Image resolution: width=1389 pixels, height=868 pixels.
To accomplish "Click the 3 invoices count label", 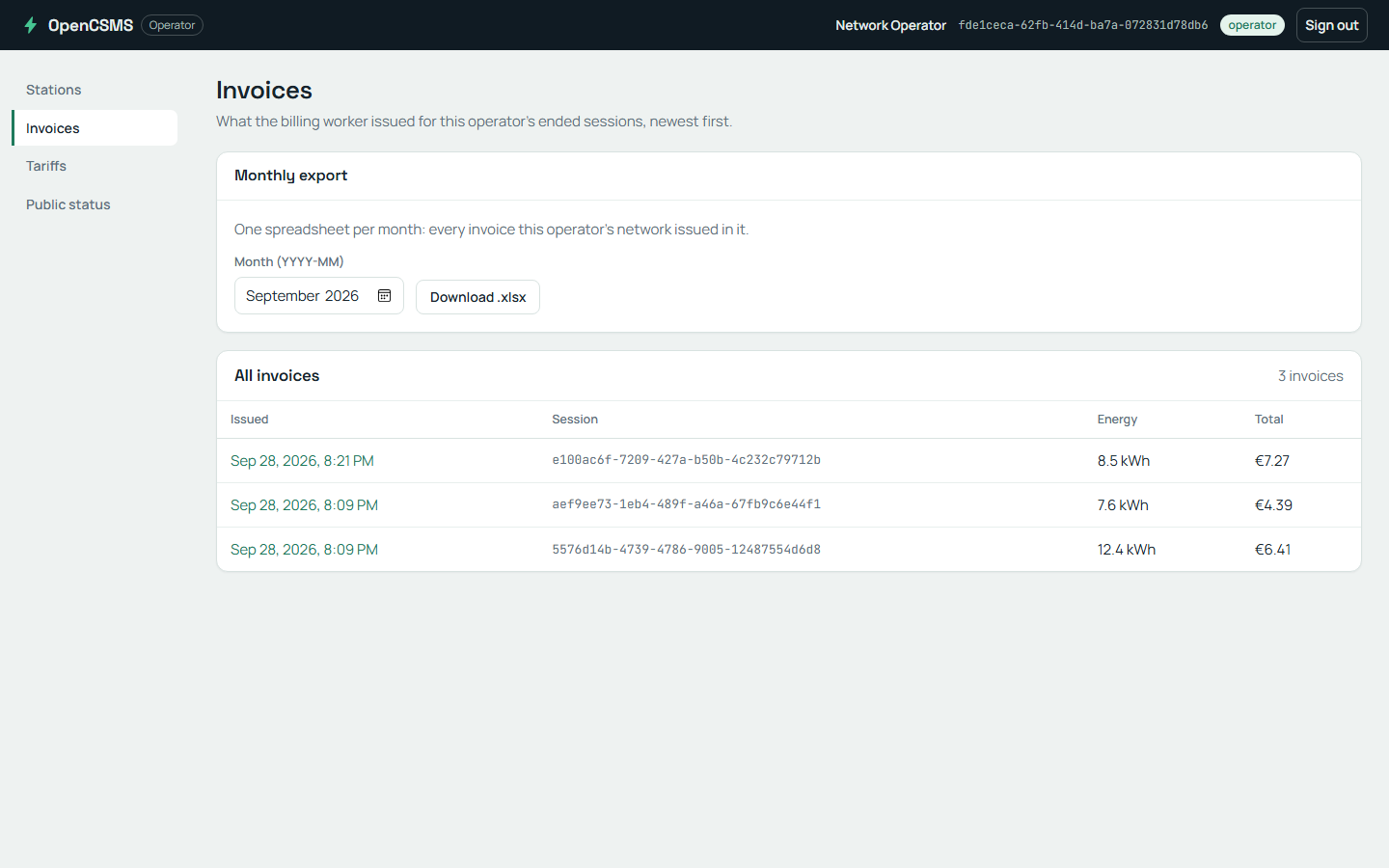I will pyautogui.click(x=1310, y=376).
